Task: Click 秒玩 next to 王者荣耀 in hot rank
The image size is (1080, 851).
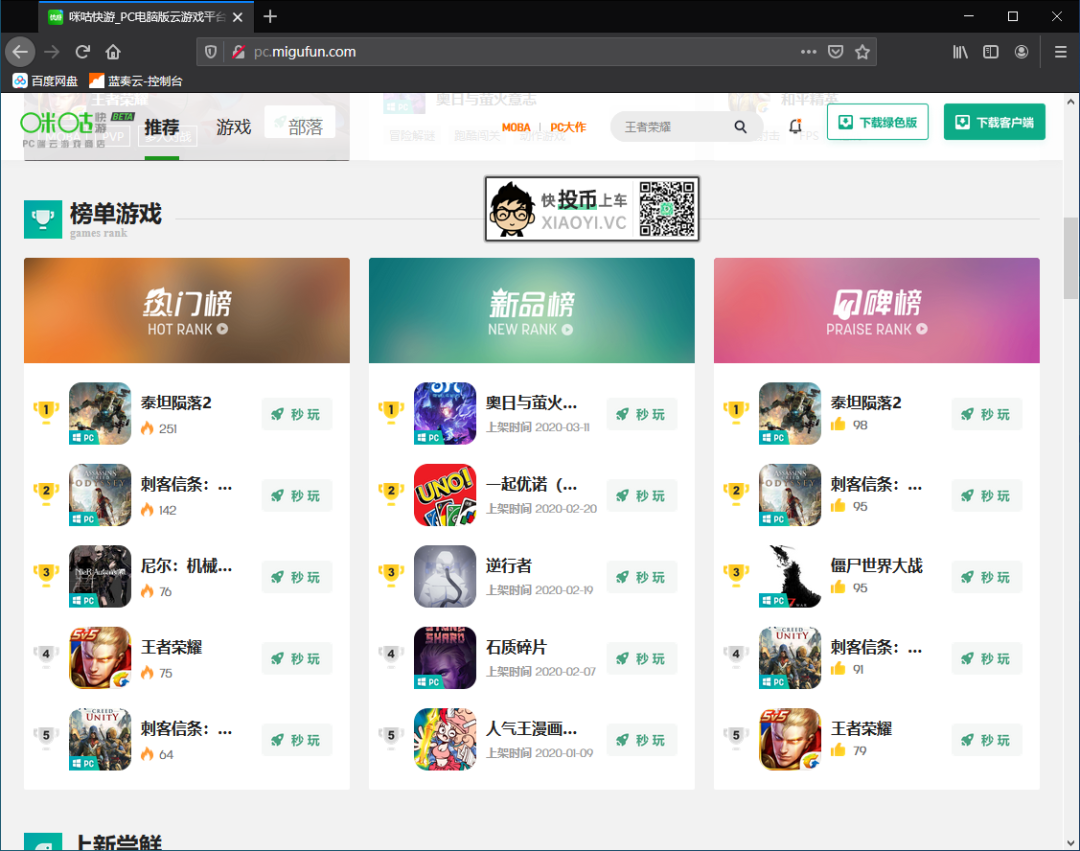Action: click(296, 658)
